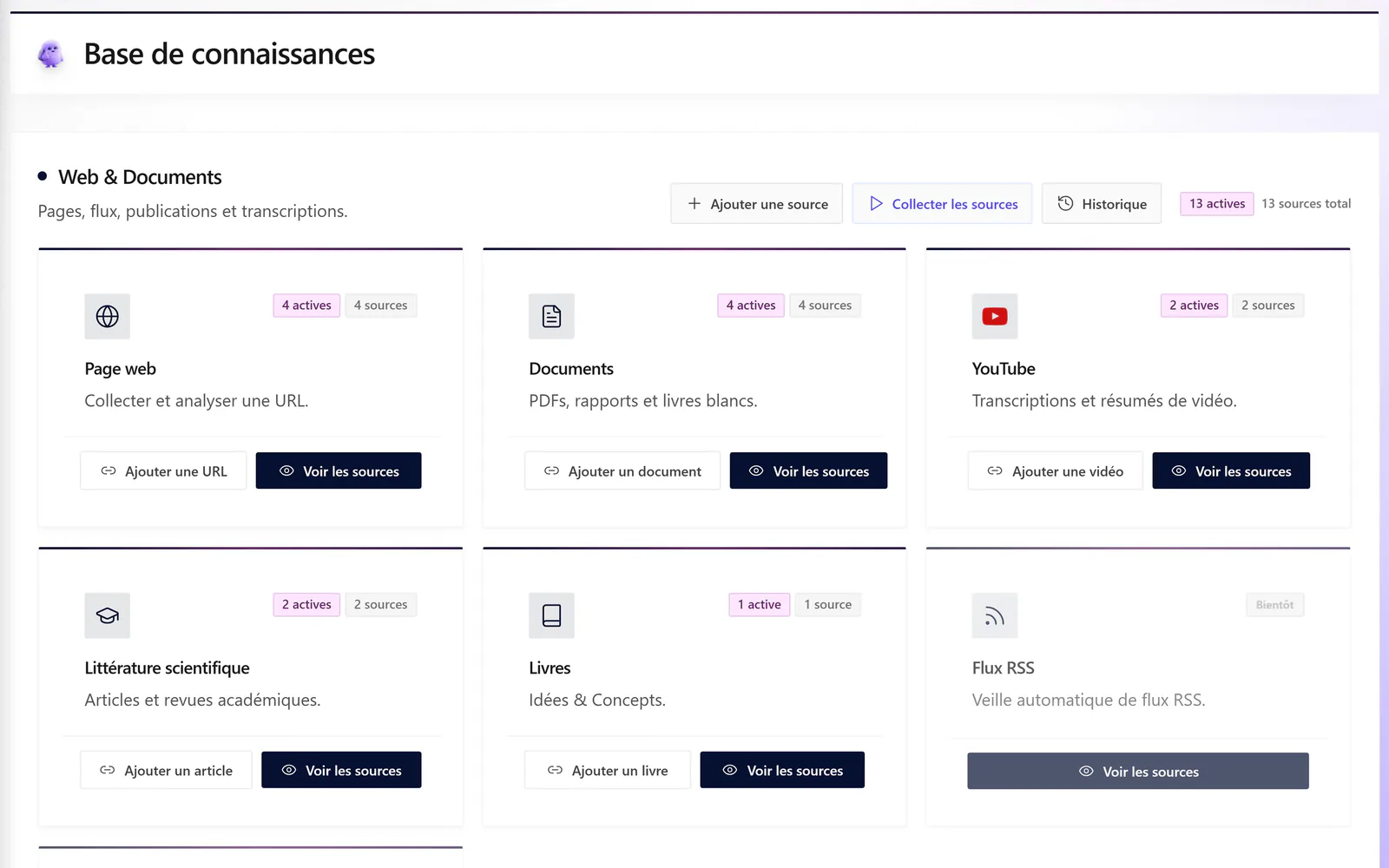This screenshot has height=868, width=1389.
Task: Click the Base de connaissances title
Action: click(229, 55)
